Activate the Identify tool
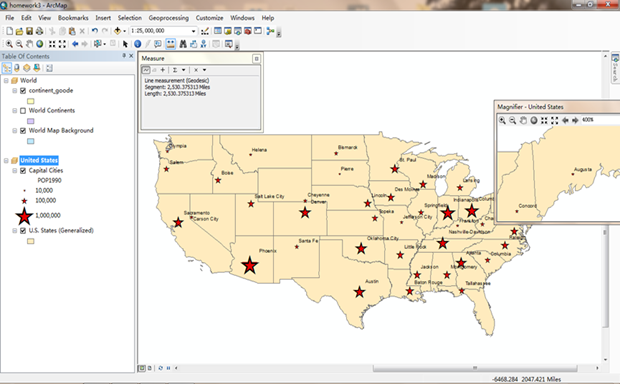The image size is (620, 384). pyautogui.click(x=138, y=44)
